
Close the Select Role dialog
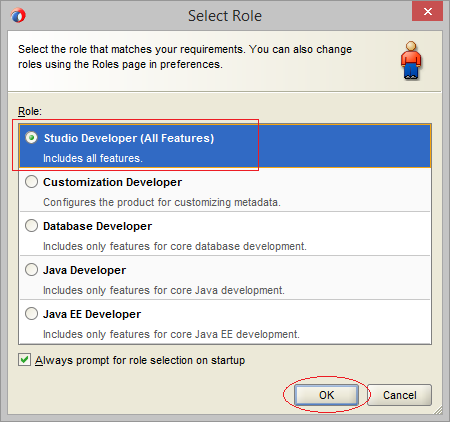click(x=427, y=11)
